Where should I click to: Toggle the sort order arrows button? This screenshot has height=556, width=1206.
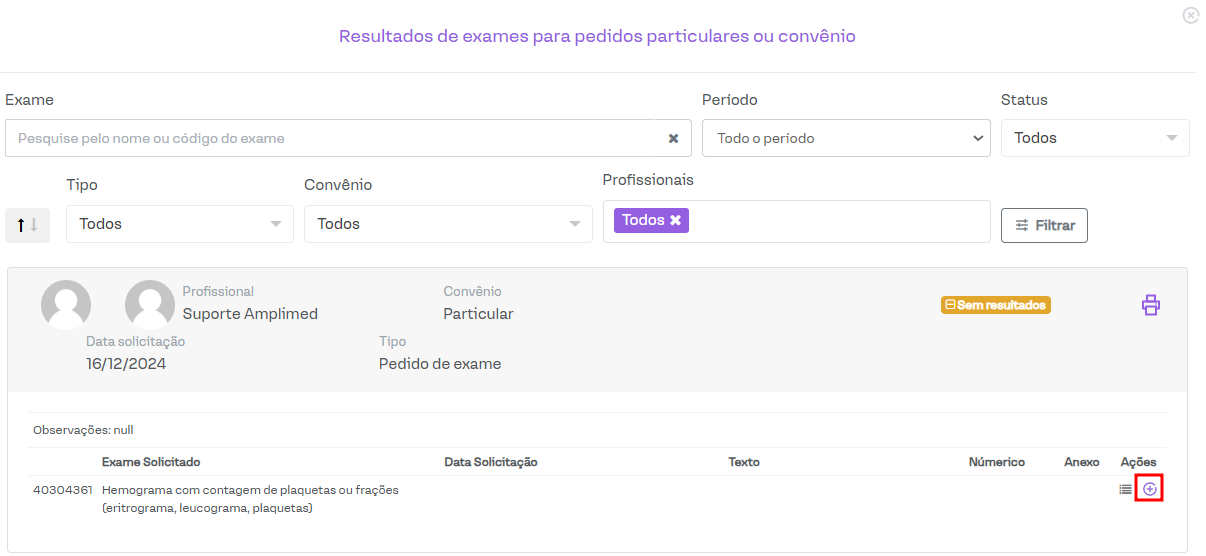click(27, 225)
